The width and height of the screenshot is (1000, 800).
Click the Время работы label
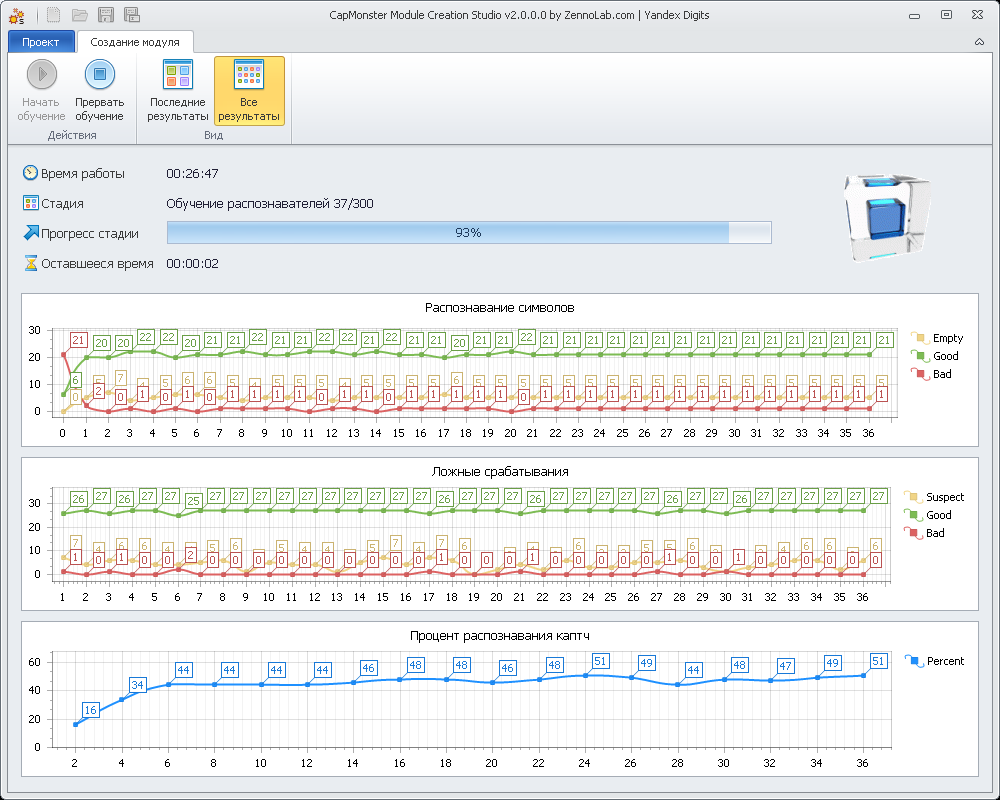click(83, 174)
